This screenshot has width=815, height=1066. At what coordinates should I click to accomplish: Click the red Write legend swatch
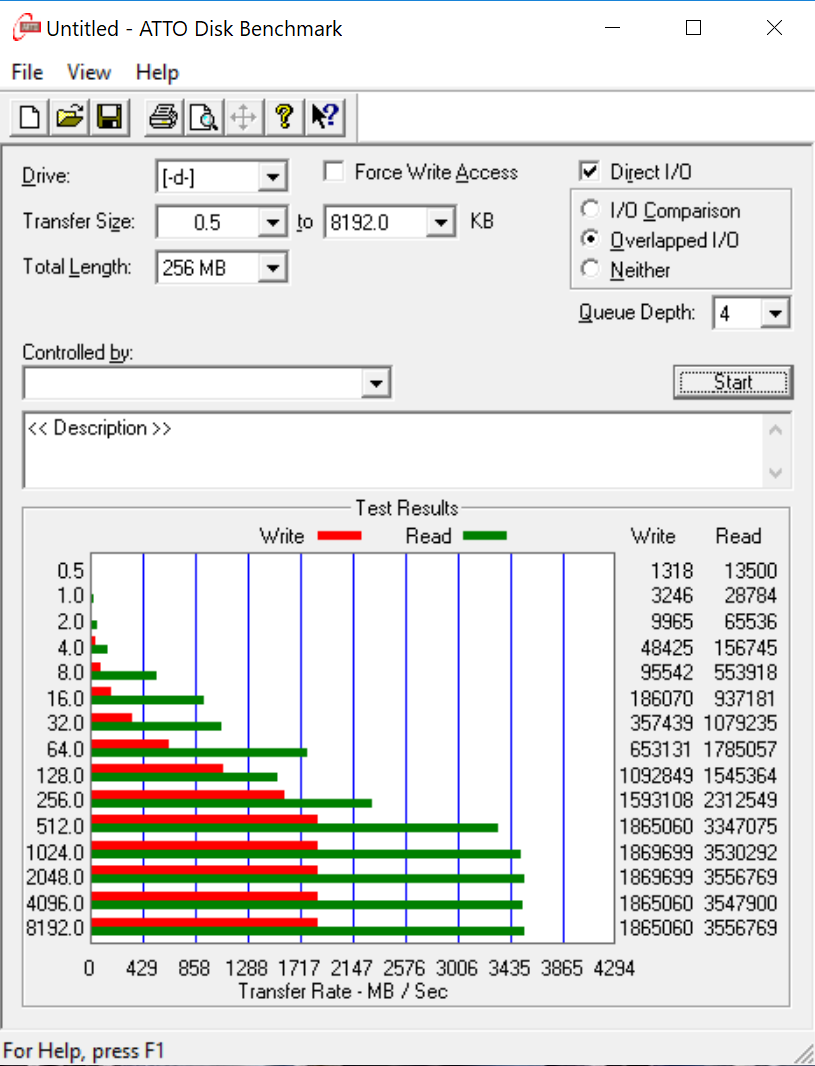pyautogui.click(x=340, y=536)
